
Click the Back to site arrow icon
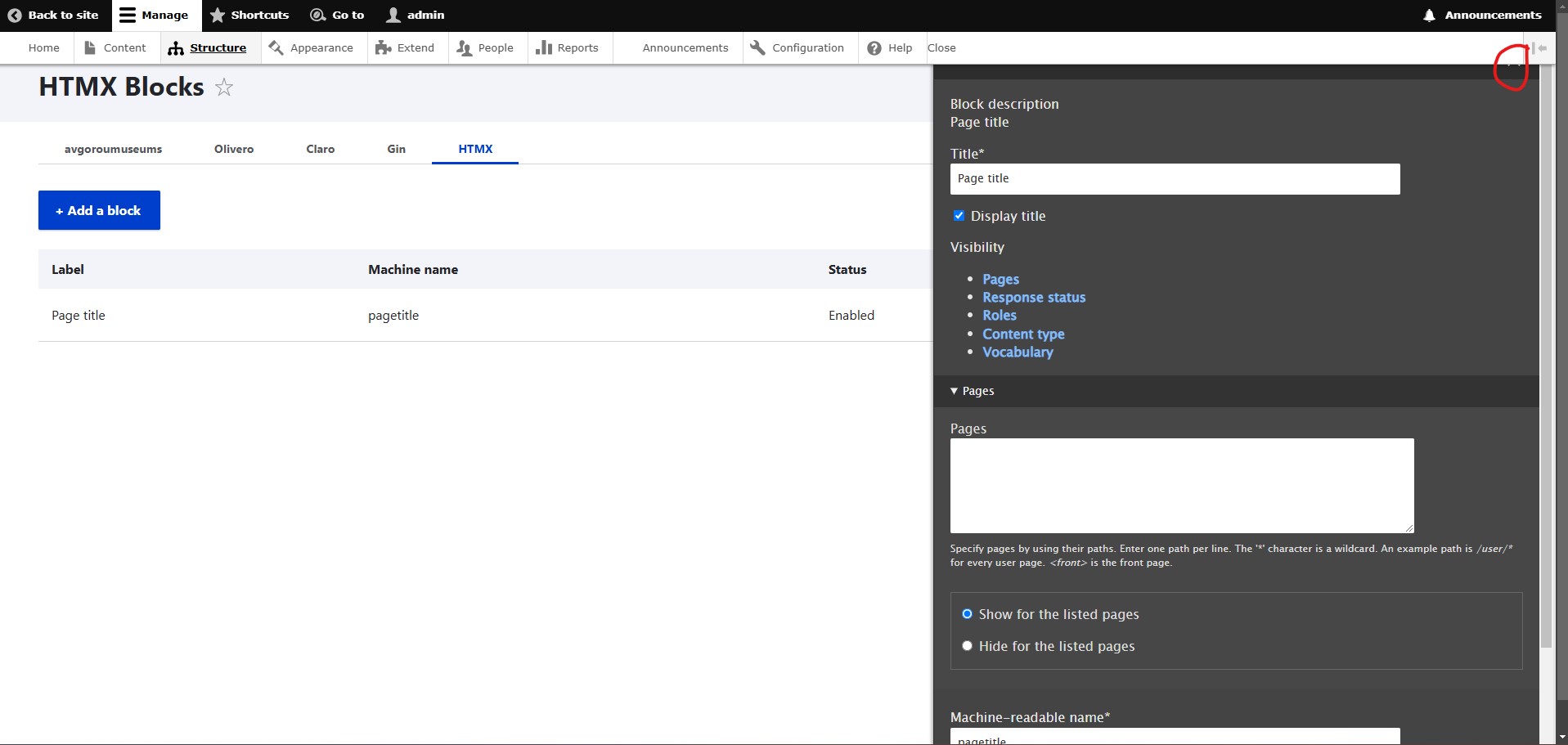(14, 15)
